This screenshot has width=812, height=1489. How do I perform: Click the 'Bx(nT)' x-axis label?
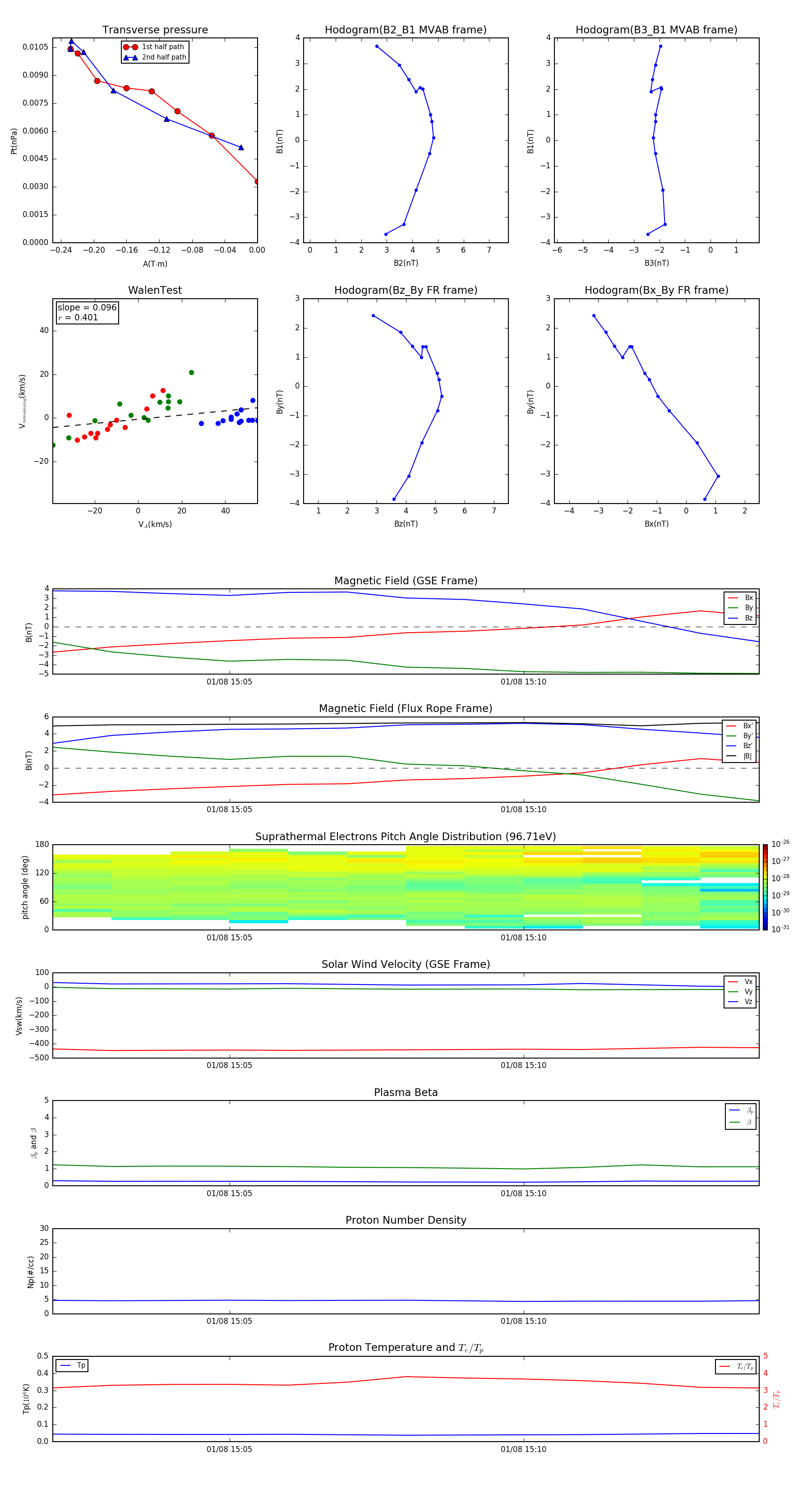[656, 524]
